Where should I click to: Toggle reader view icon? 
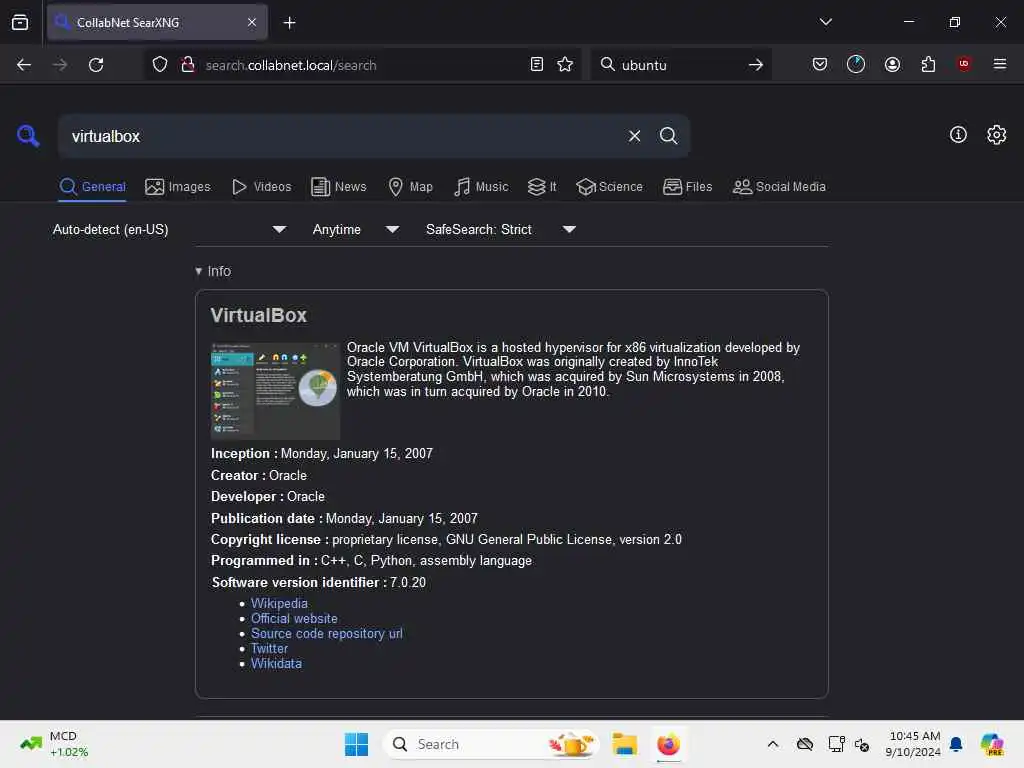[x=537, y=65]
